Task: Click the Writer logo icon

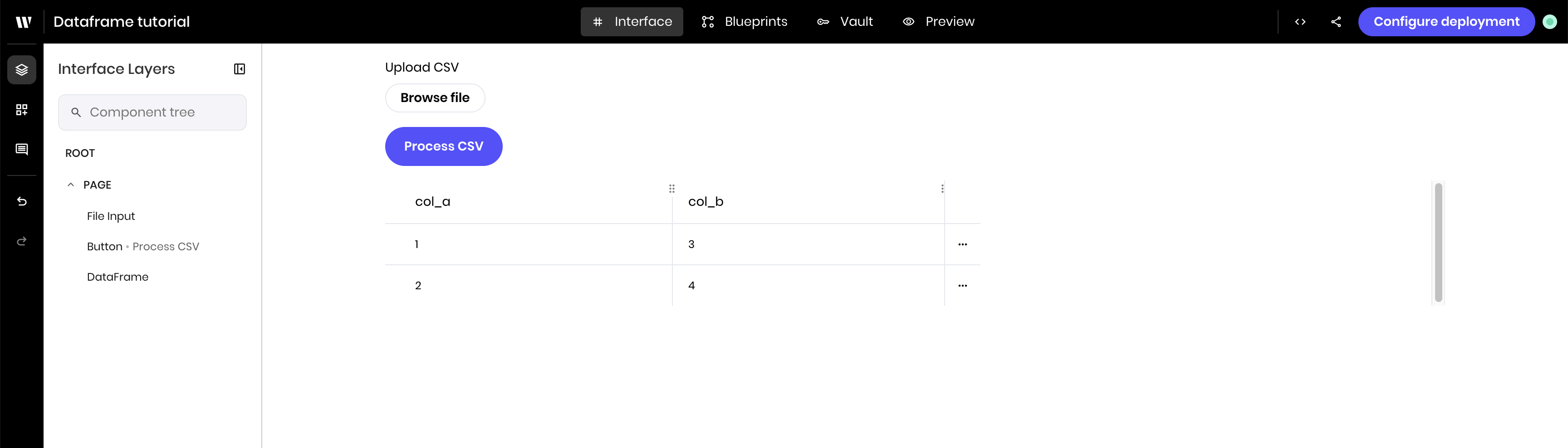Action: pyautogui.click(x=23, y=22)
